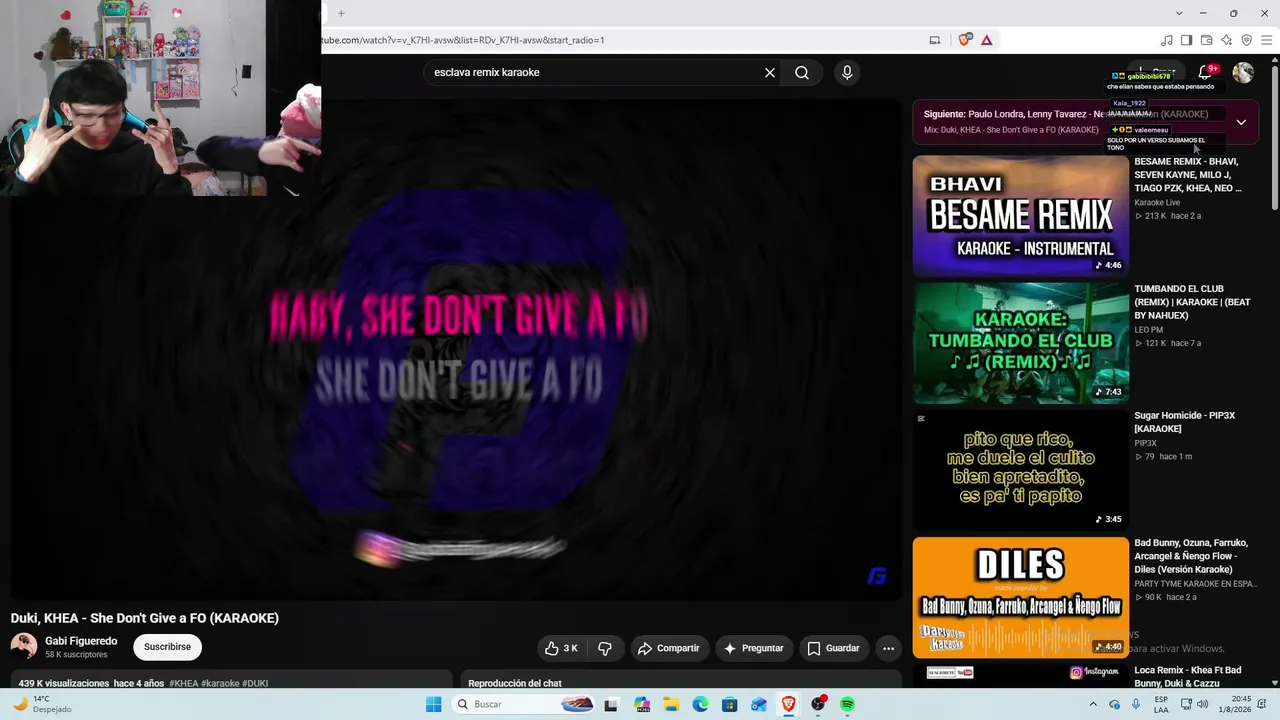Open Microsoft Edge from the taskbar
The width and height of the screenshot is (1280, 720).
coord(701,704)
